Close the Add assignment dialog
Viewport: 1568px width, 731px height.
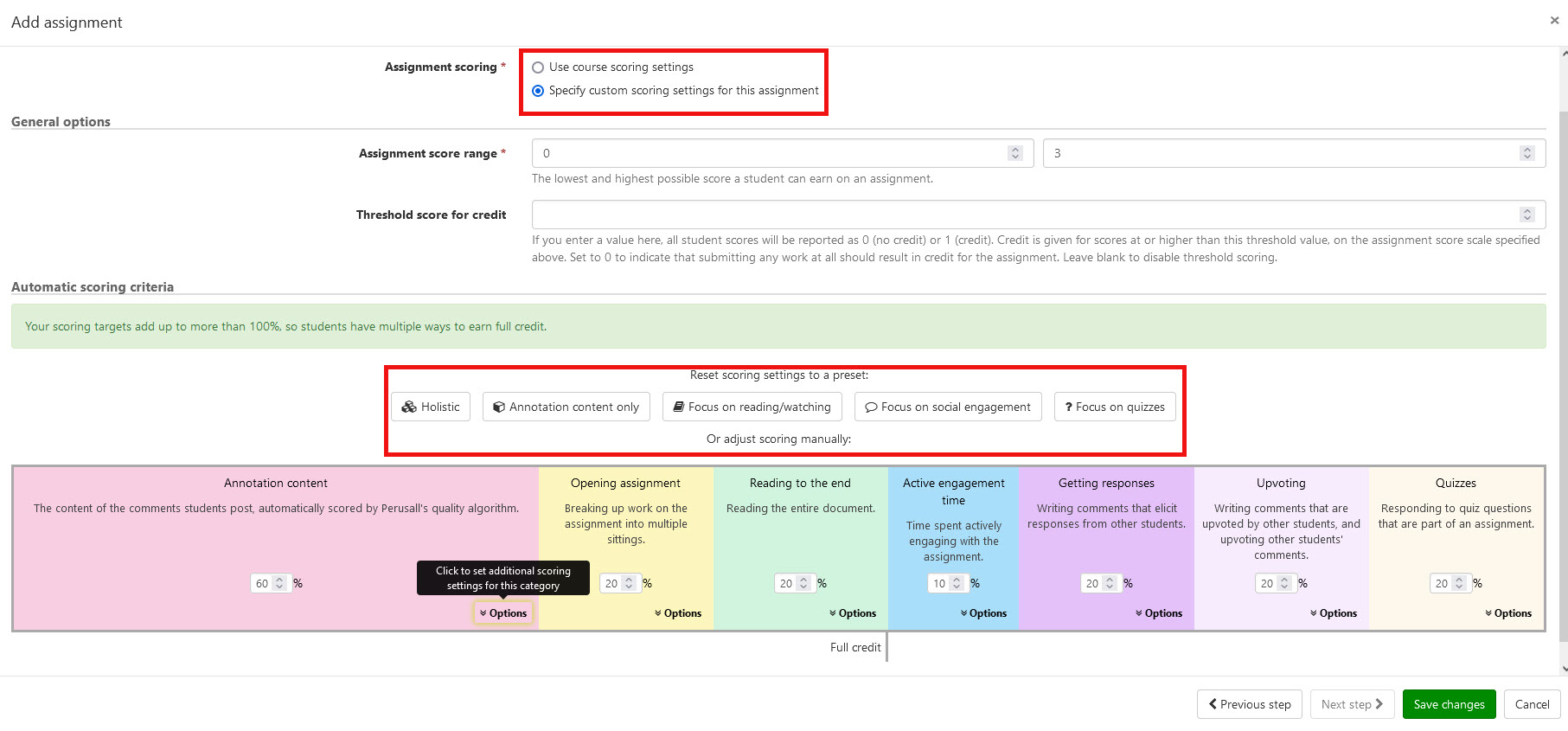tap(1554, 20)
